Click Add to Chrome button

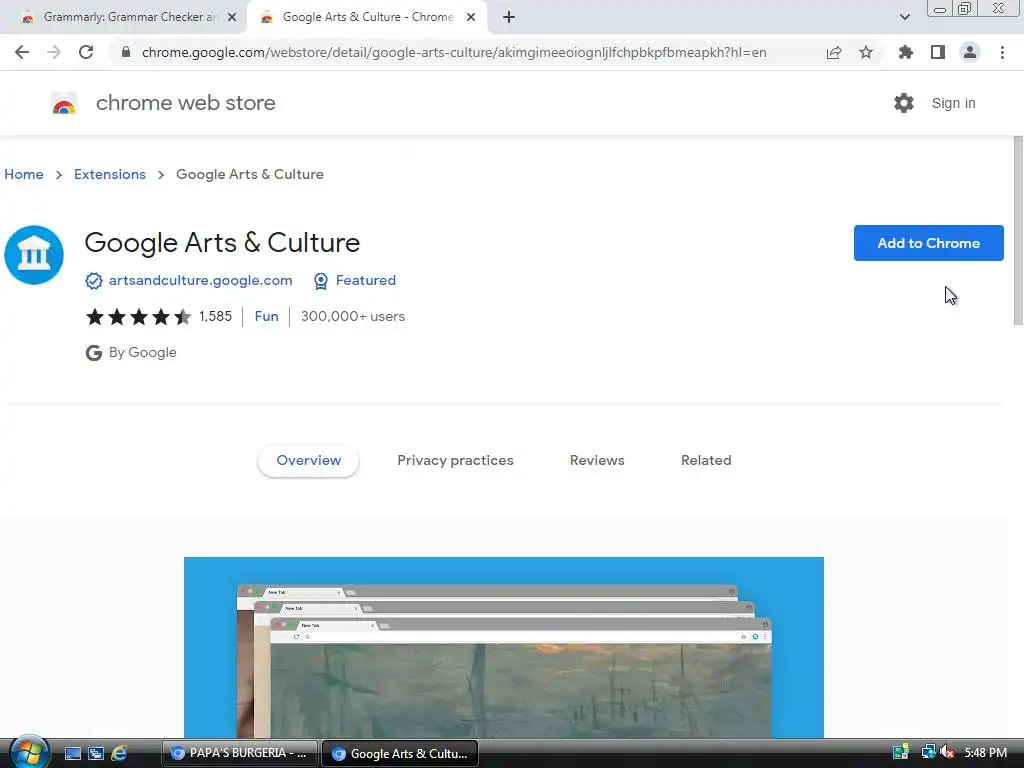coord(928,243)
